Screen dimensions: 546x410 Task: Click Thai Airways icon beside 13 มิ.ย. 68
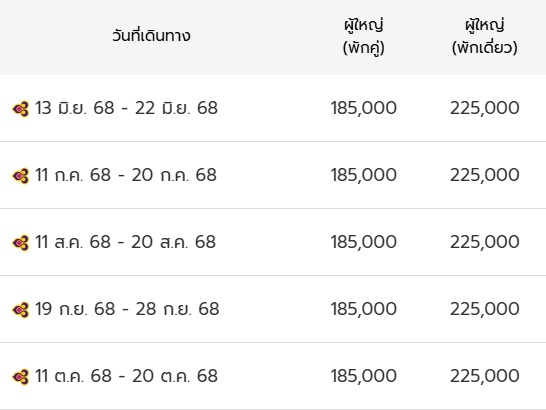click(21, 109)
